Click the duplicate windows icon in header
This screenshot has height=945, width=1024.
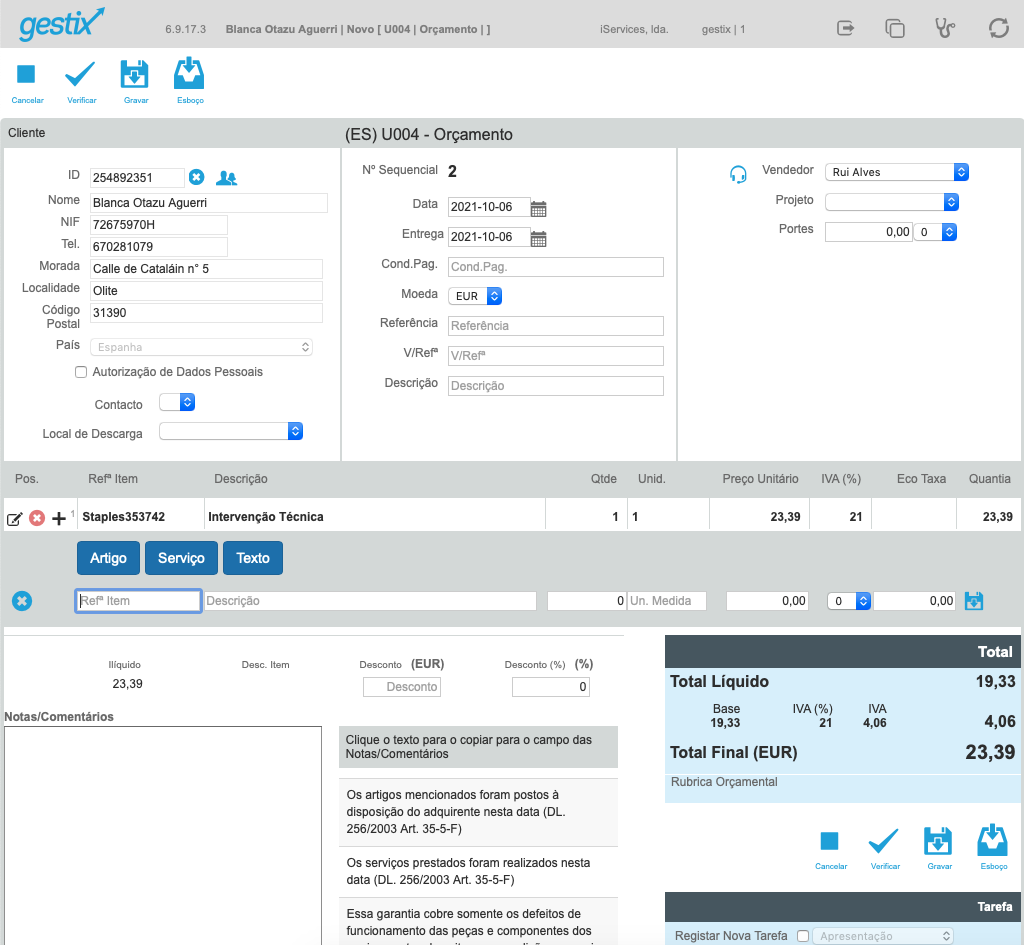click(x=895, y=29)
